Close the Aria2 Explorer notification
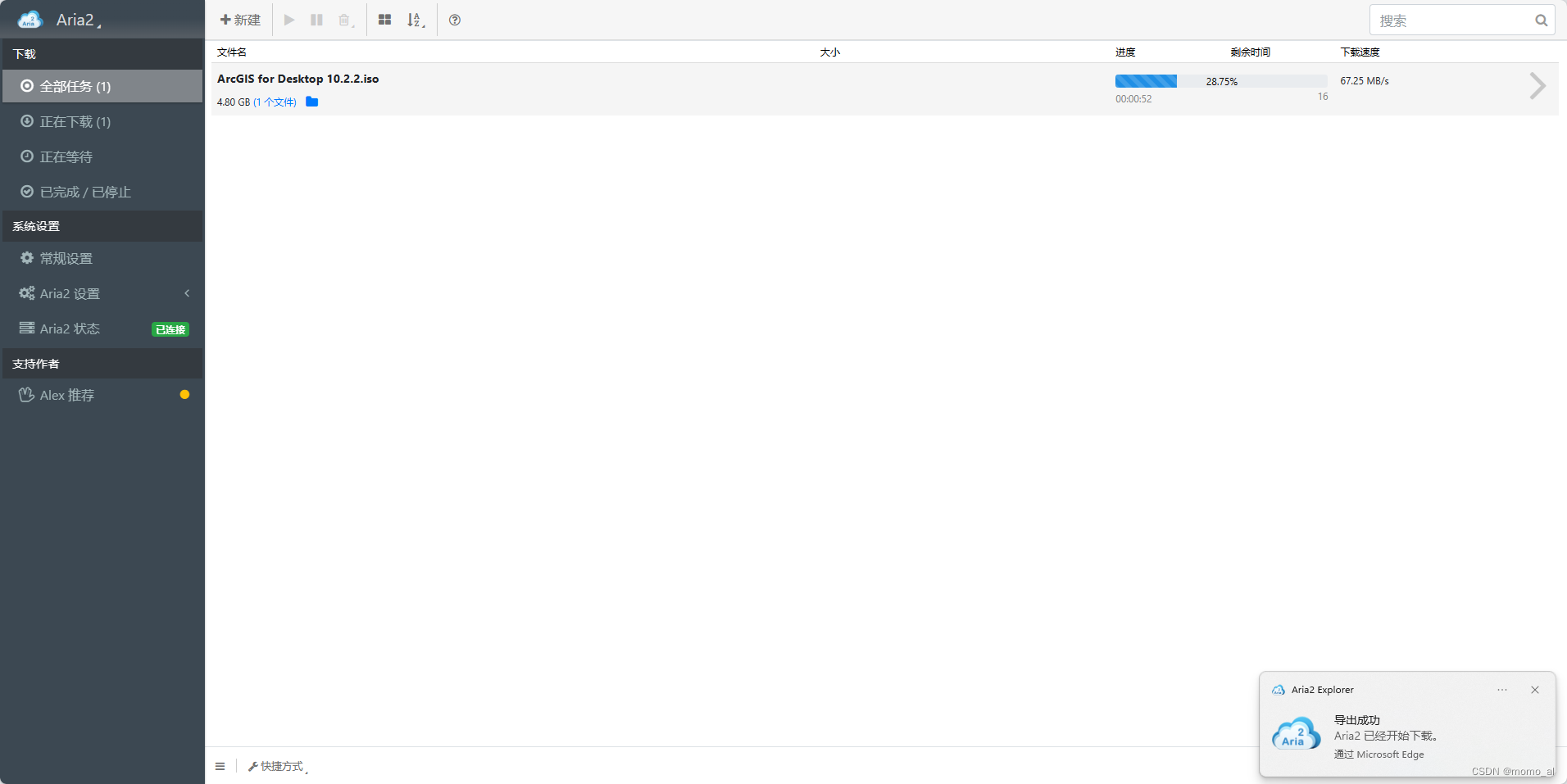 [1535, 690]
